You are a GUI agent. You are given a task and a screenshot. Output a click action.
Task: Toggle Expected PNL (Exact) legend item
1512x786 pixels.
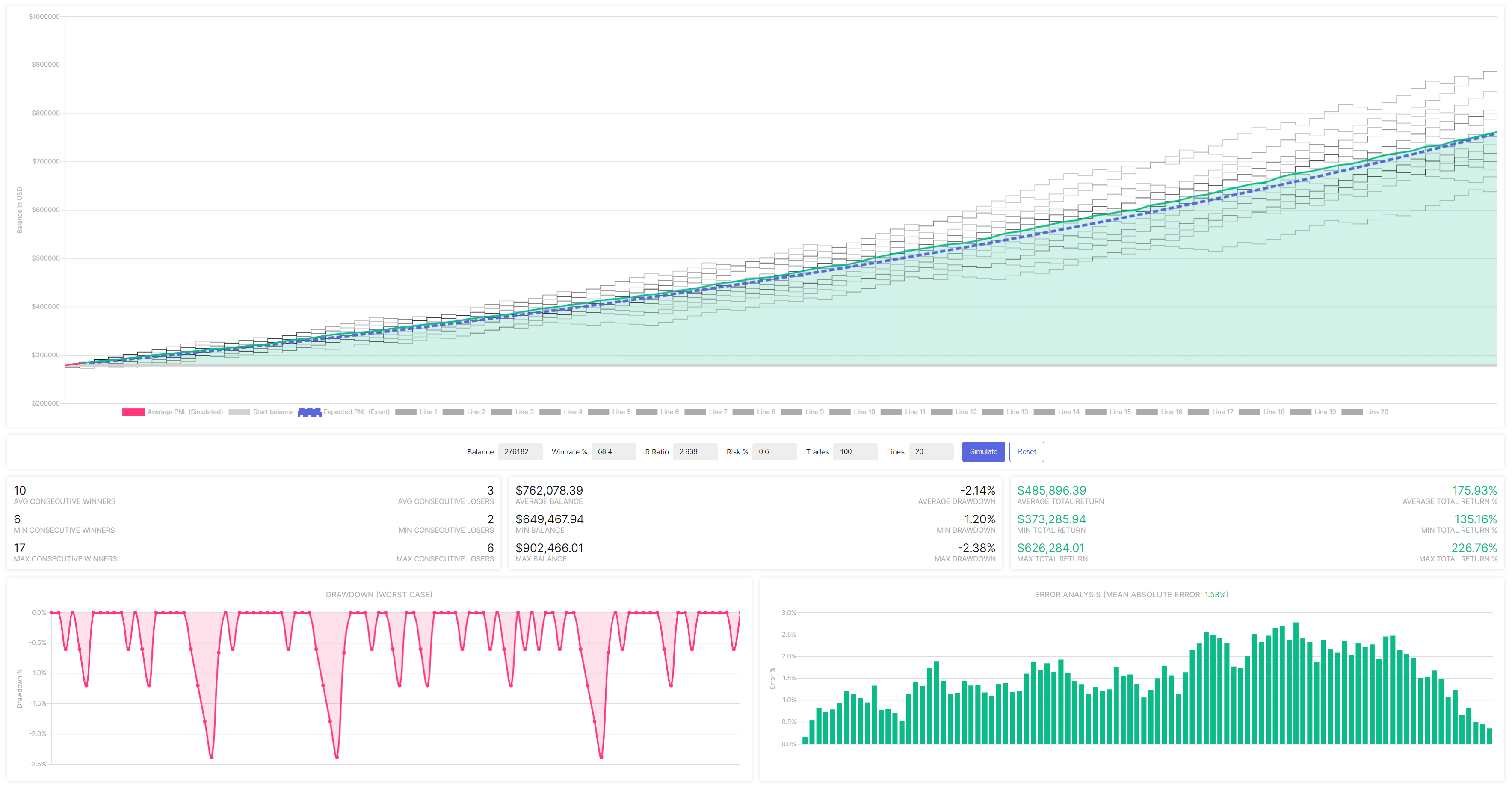(344, 412)
